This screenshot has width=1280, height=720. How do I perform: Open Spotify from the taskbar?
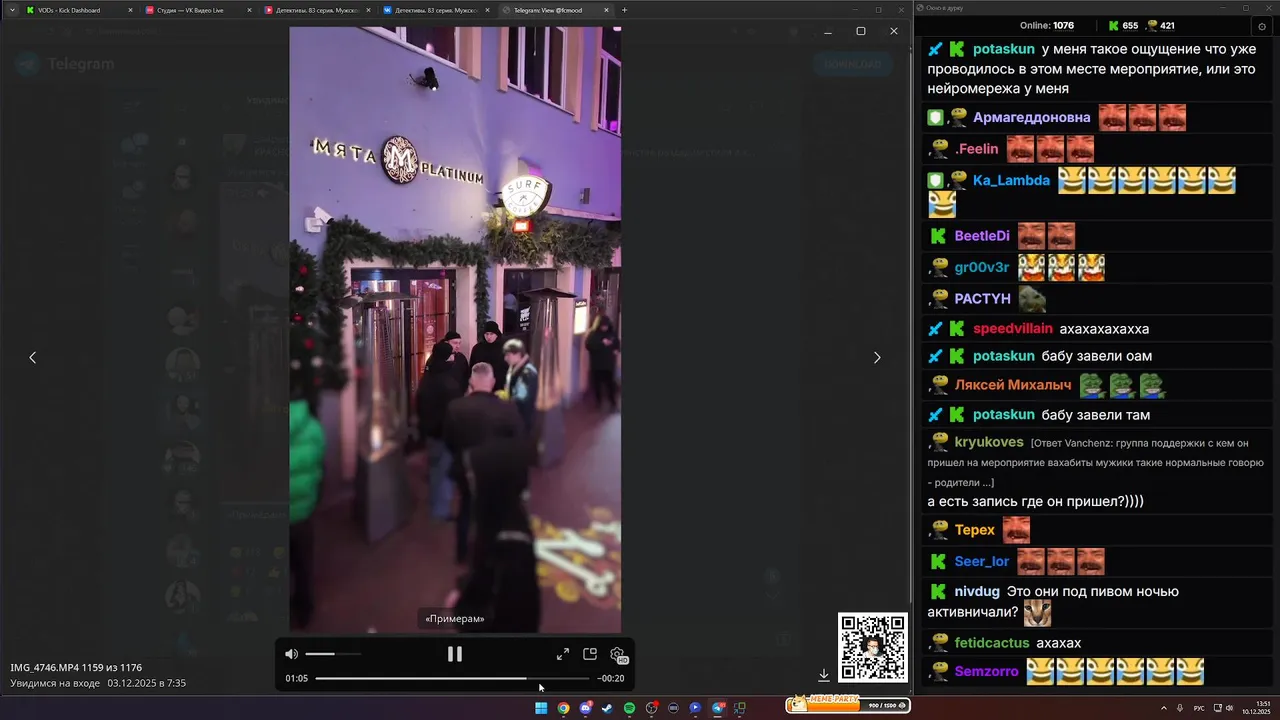tap(629, 708)
